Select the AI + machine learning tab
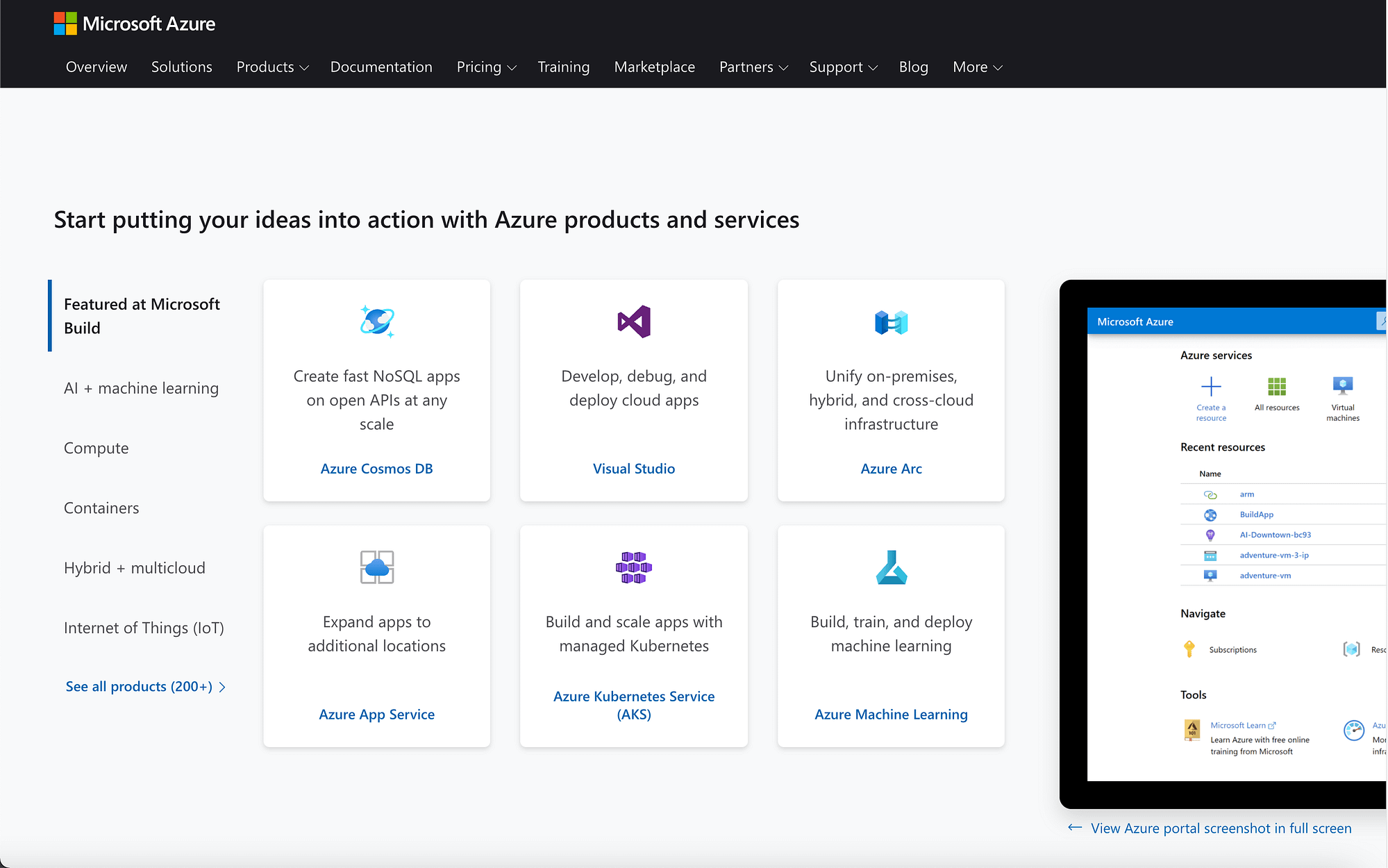1388x868 pixels. pos(141,388)
